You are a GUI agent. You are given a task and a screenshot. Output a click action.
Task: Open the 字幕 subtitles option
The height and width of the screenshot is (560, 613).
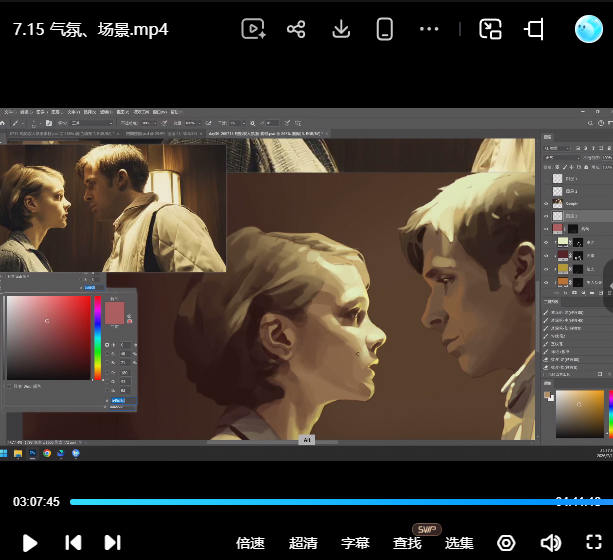click(x=355, y=543)
